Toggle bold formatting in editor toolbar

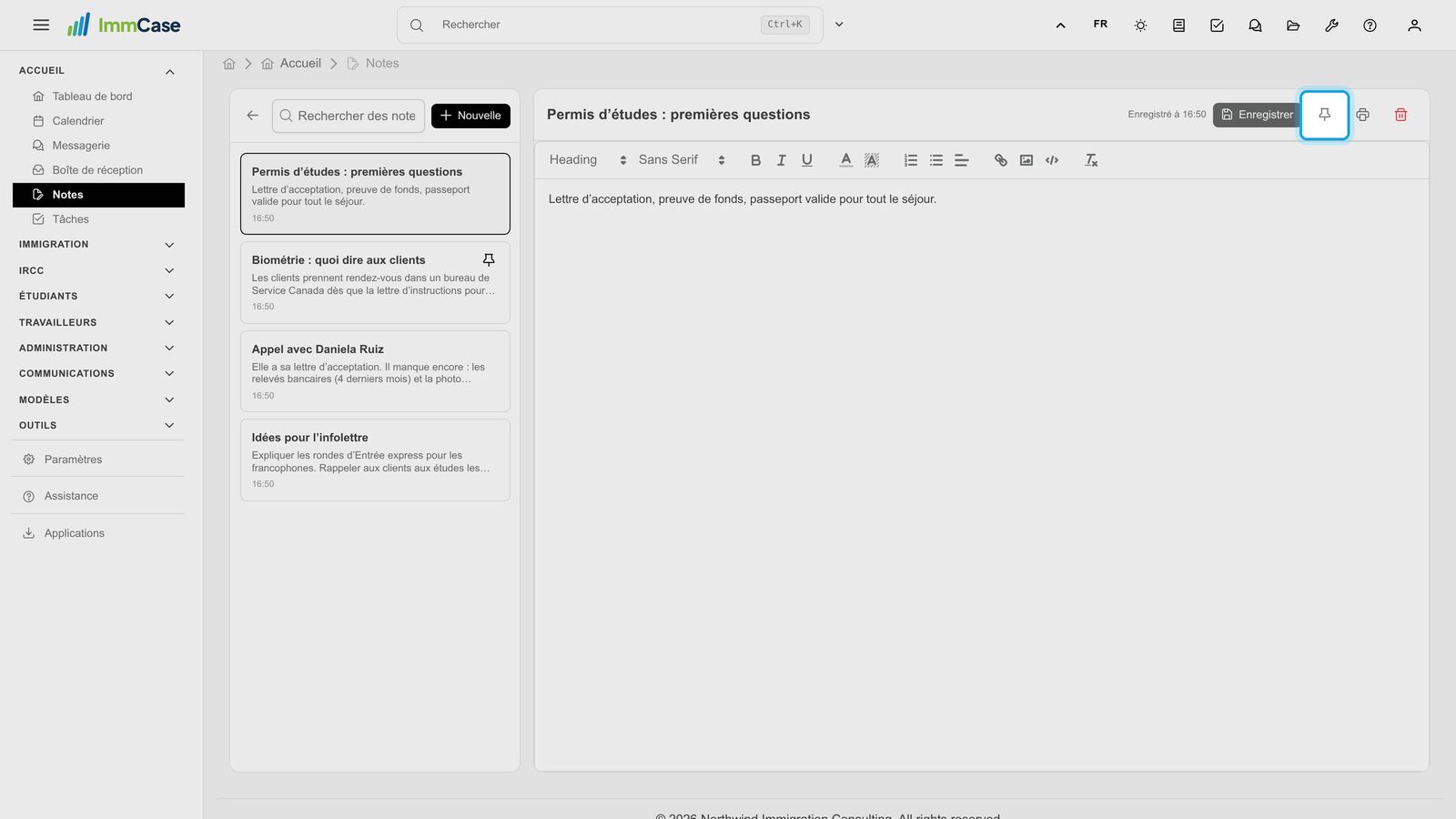pyautogui.click(x=755, y=160)
